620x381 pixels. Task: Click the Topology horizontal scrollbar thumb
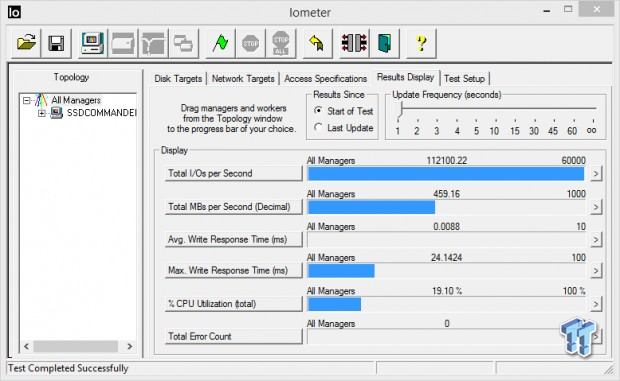pos(76,346)
